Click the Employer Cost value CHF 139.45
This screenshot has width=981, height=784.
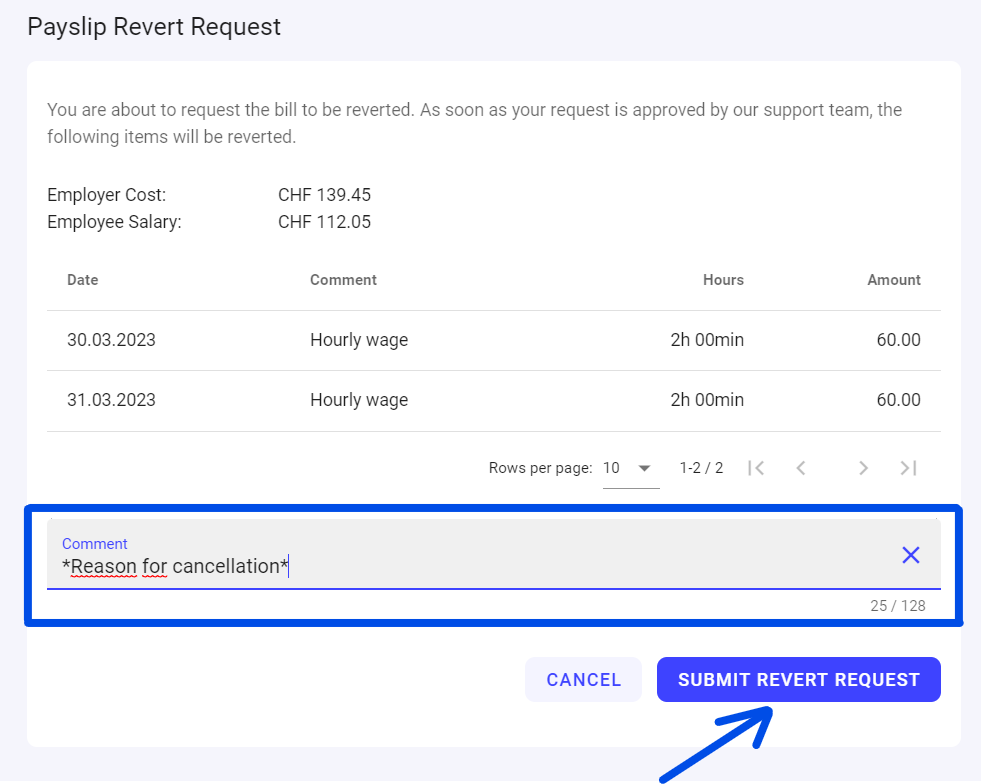[x=324, y=195]
